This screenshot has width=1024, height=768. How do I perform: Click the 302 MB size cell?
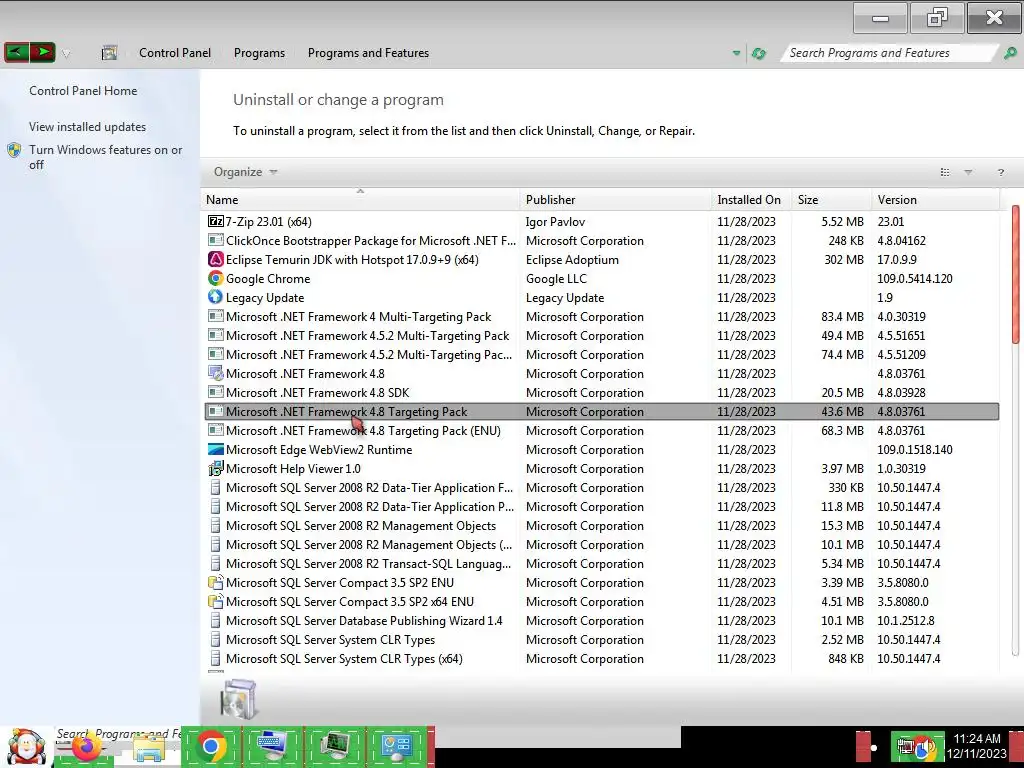point(844,259)
